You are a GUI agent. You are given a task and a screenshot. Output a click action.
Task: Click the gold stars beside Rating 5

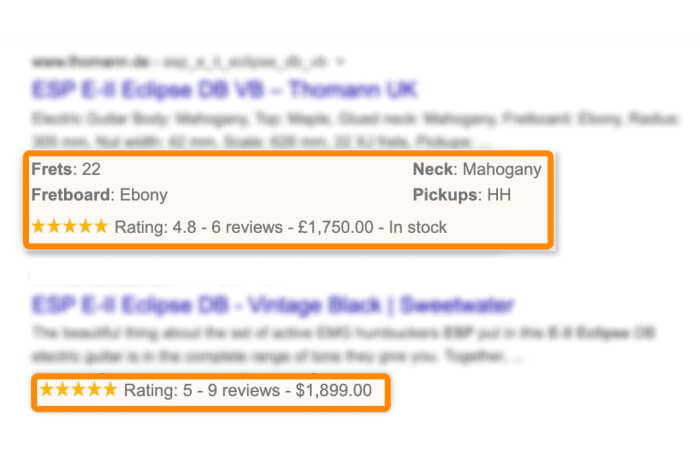[x=77, y=390]
